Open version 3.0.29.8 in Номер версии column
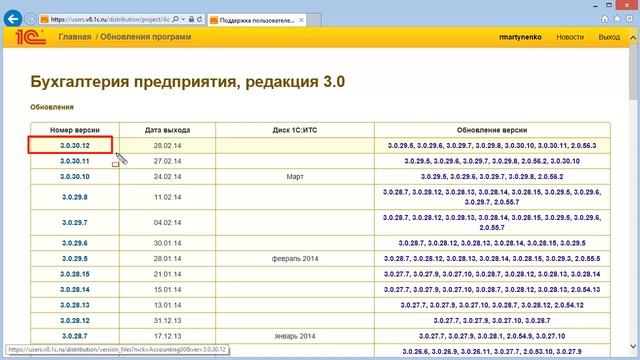The width and height of the screenshot is (640, 360). 75,197
